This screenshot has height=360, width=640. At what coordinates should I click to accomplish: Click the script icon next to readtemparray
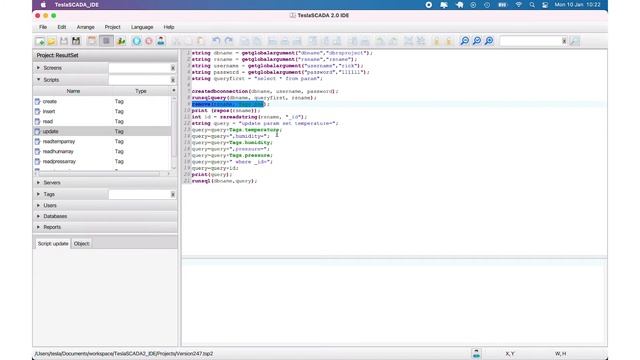coord(38,141)
